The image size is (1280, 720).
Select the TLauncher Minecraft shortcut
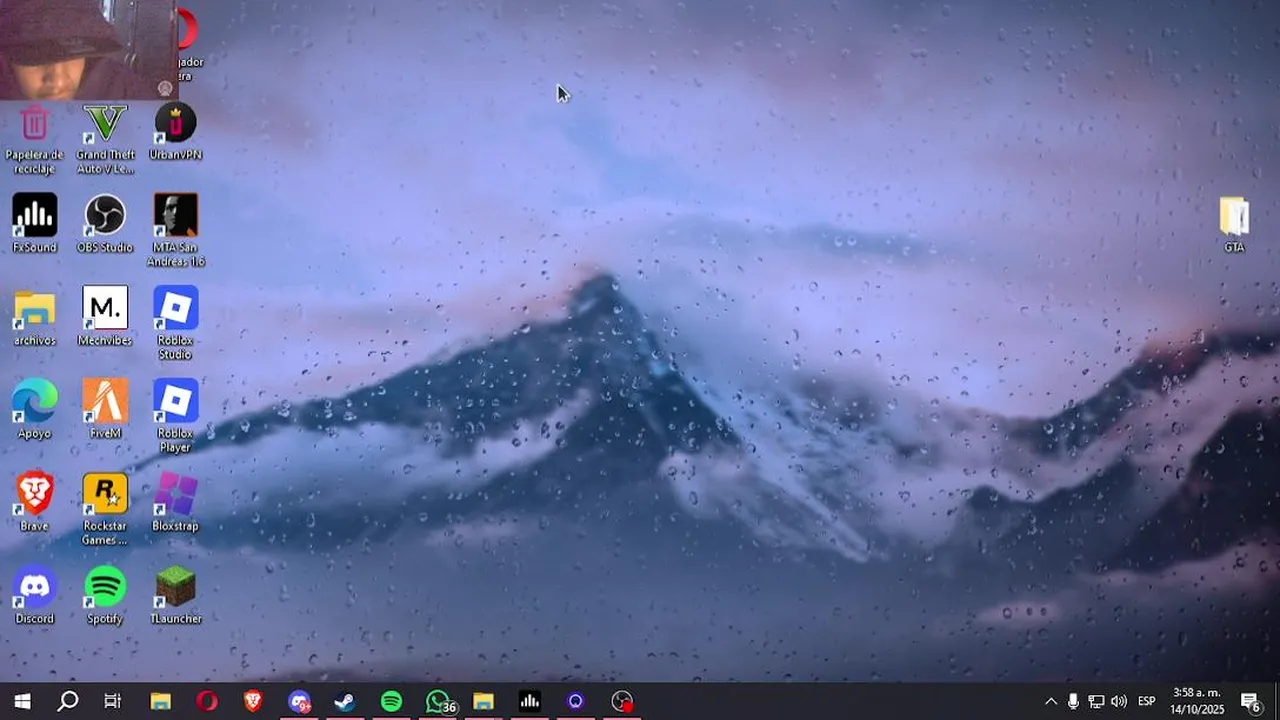[x=176, y=596]
